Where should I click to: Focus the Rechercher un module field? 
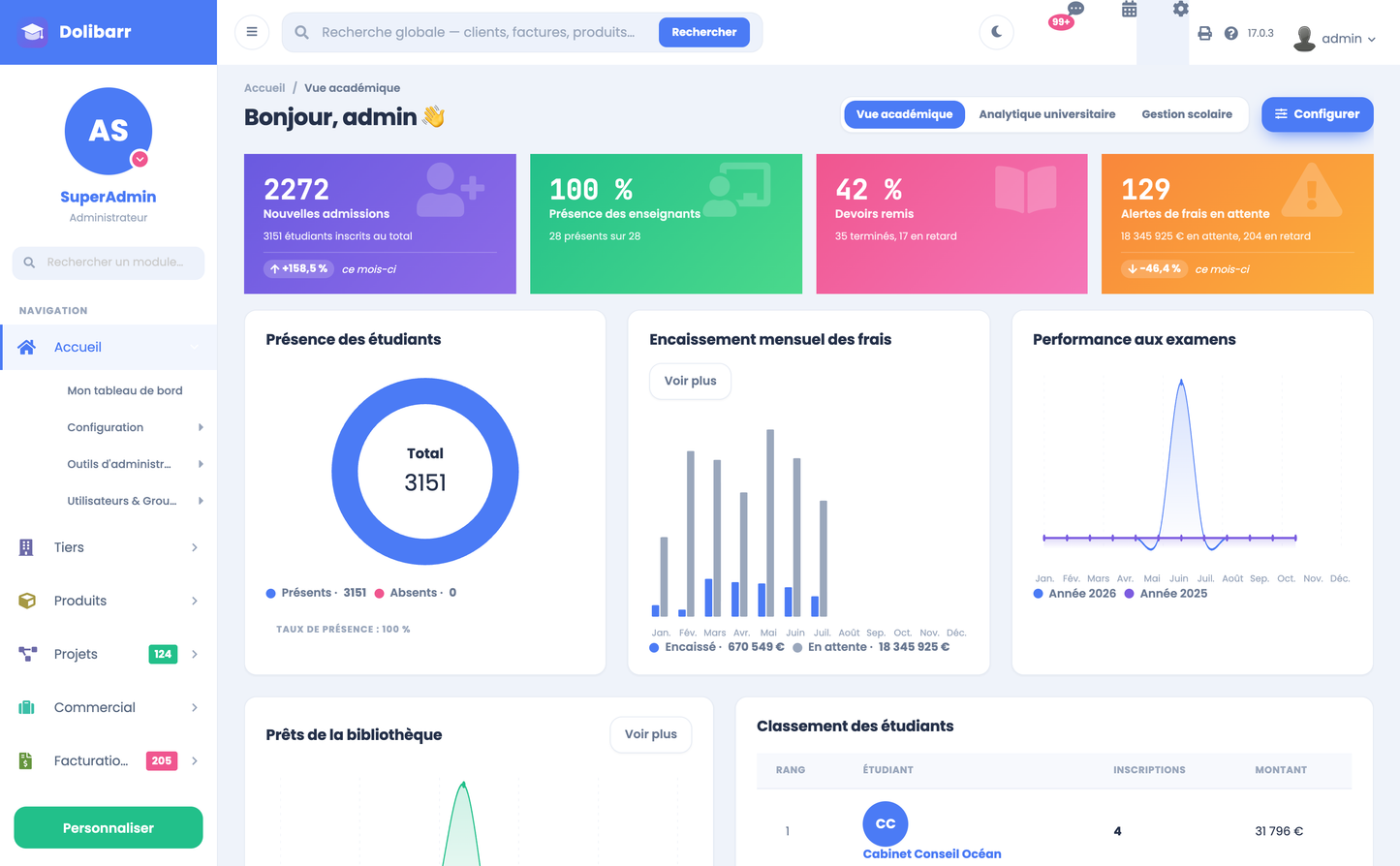coord(109,263)
